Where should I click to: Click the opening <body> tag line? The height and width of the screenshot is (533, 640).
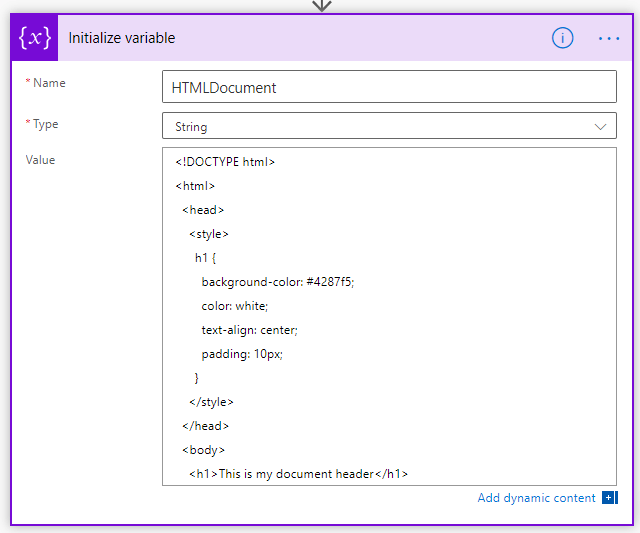click(x=203, y=450)
